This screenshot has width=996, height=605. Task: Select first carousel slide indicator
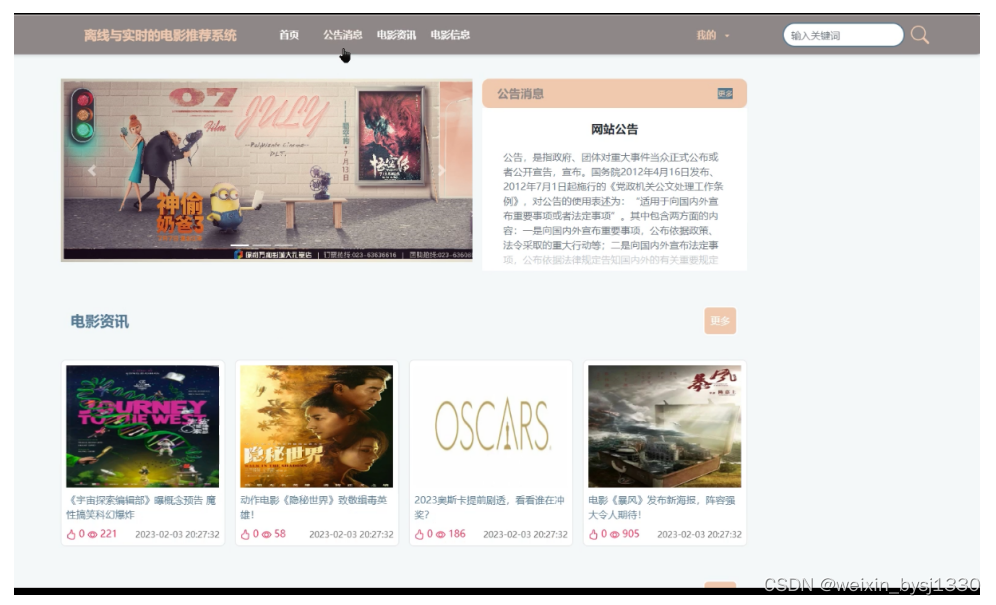pyautogui.click(x=239, y=245)
